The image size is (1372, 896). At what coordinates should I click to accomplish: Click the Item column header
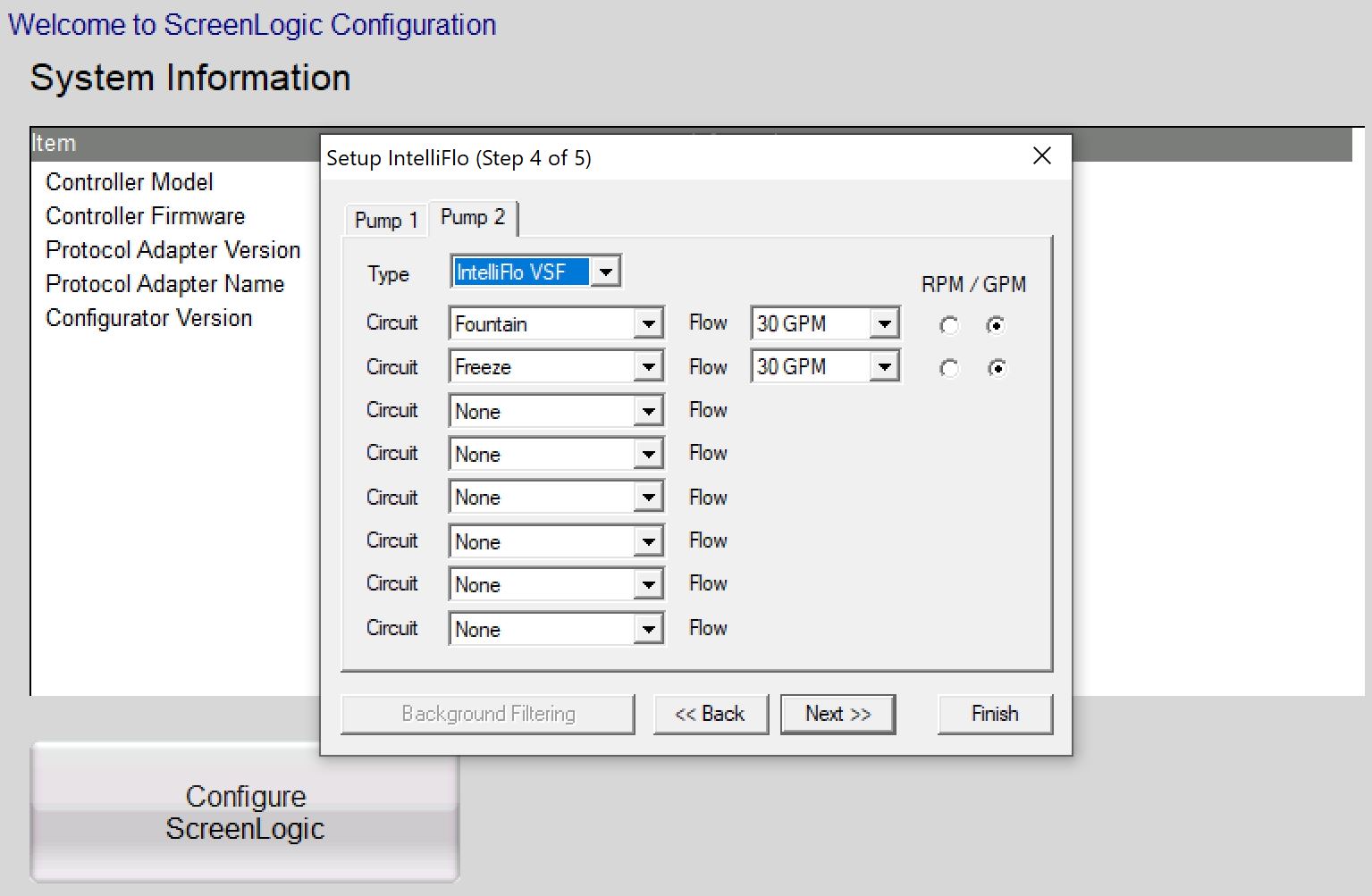[54, 143]
